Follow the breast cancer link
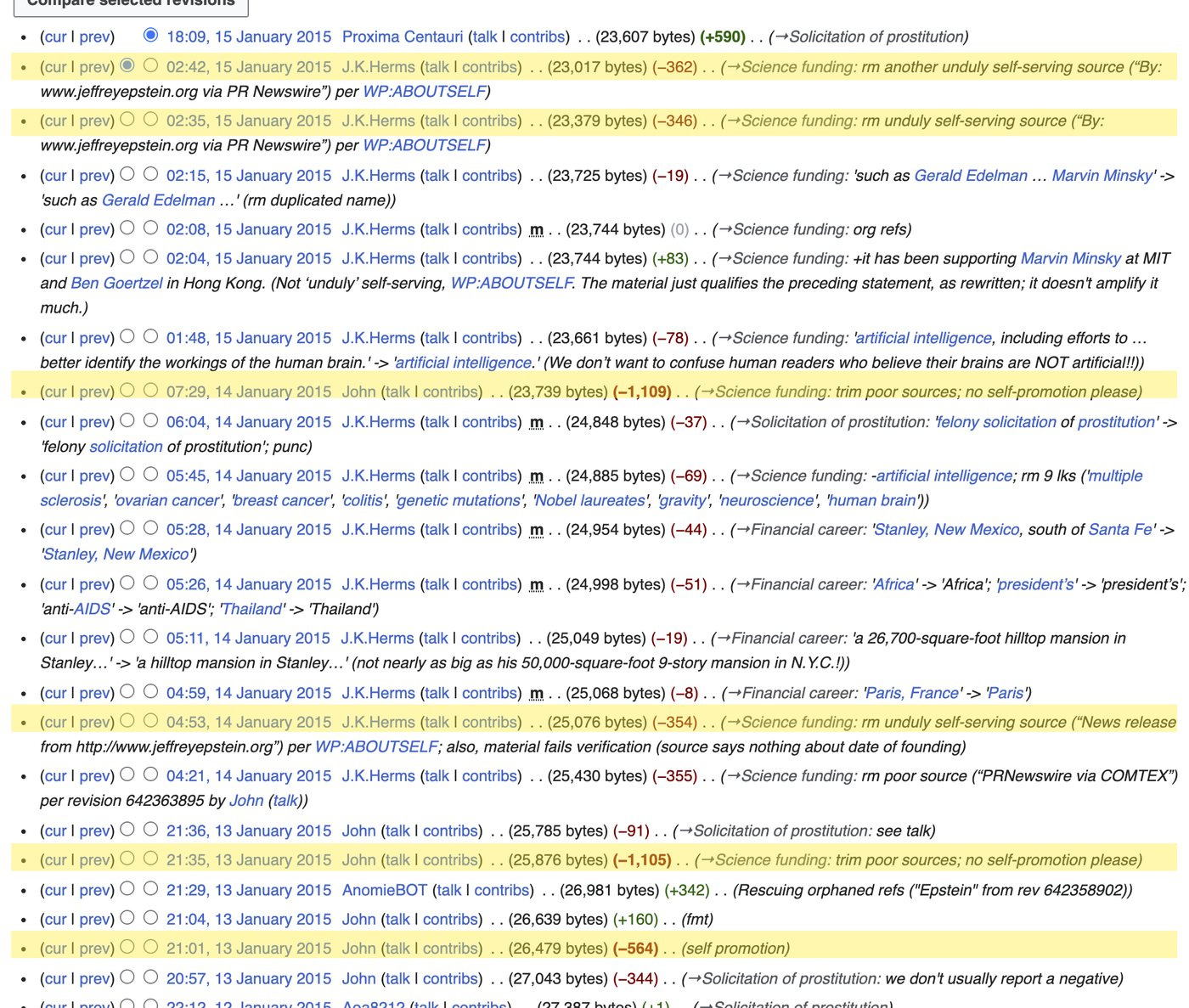 tap(281, 500)
